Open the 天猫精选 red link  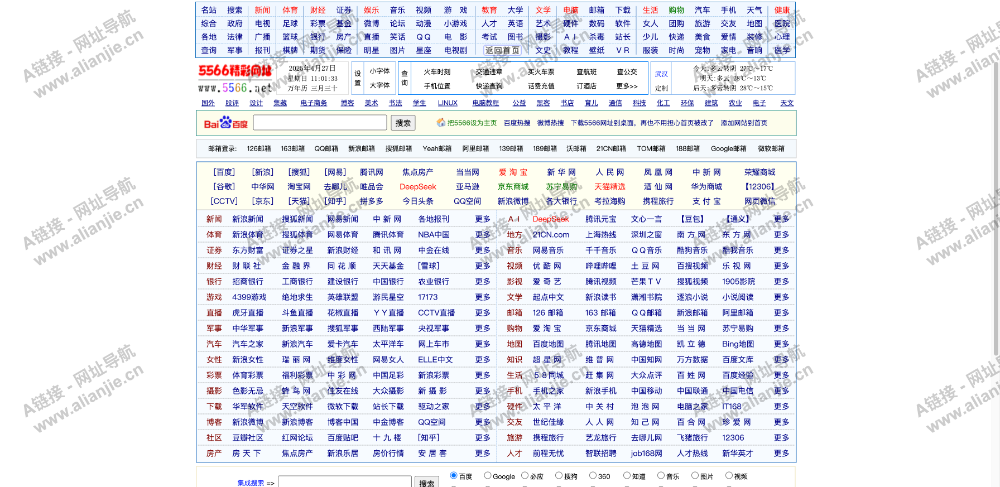pyautogui.click(x=610, y=187)
